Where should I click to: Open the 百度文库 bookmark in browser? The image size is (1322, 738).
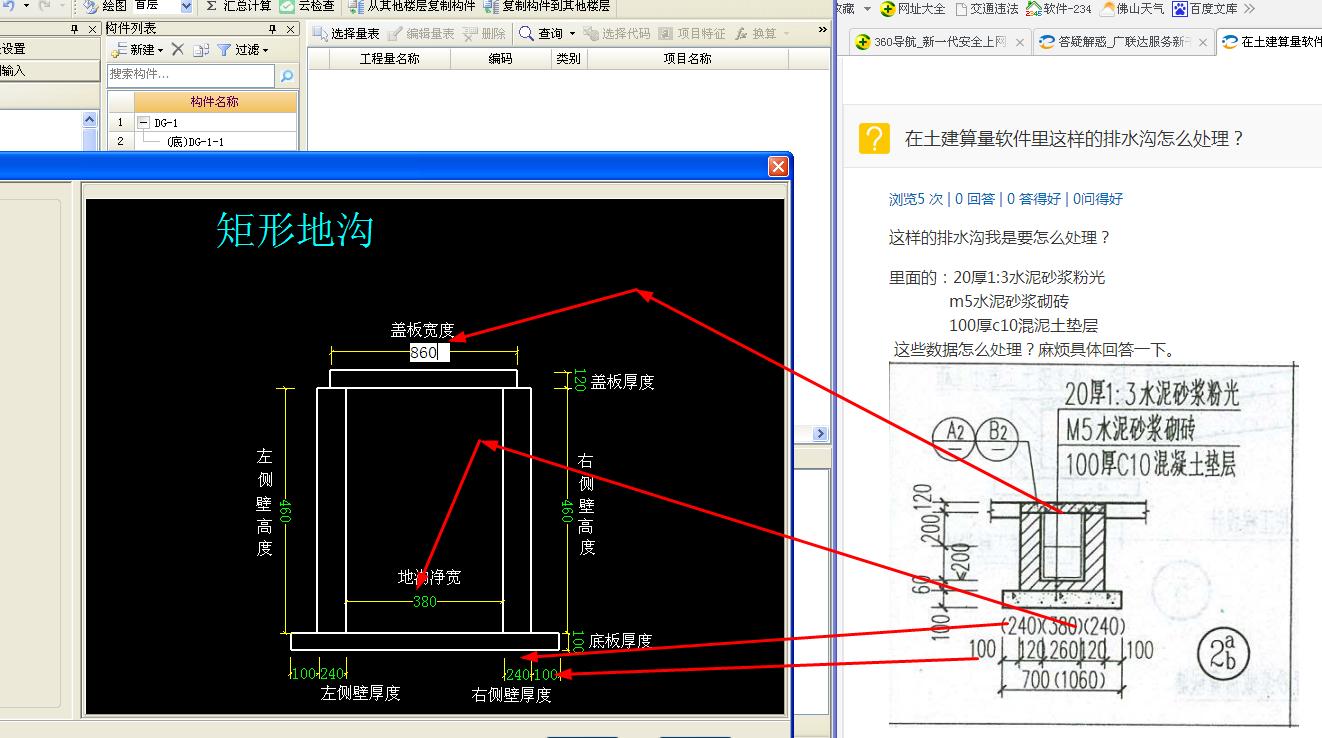(1205, 9)
